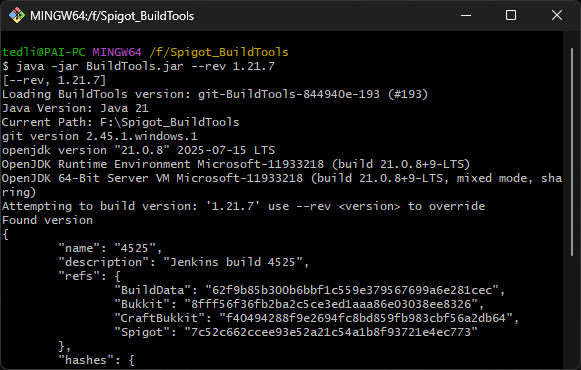Click the 'Current Path: F:\Spigot_BuildTools' line
Image resolution: width=581 pixels, height=370 pixels.
click(x=121, y=122)
